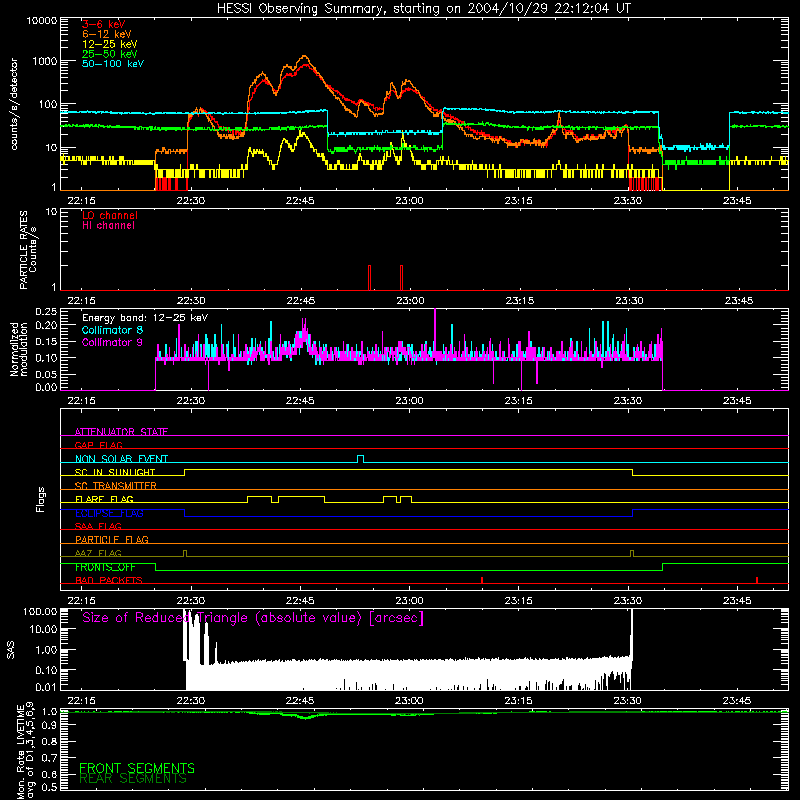Click the first red particle spike near 22:55
Screen dimensions: 800x800
369,278
